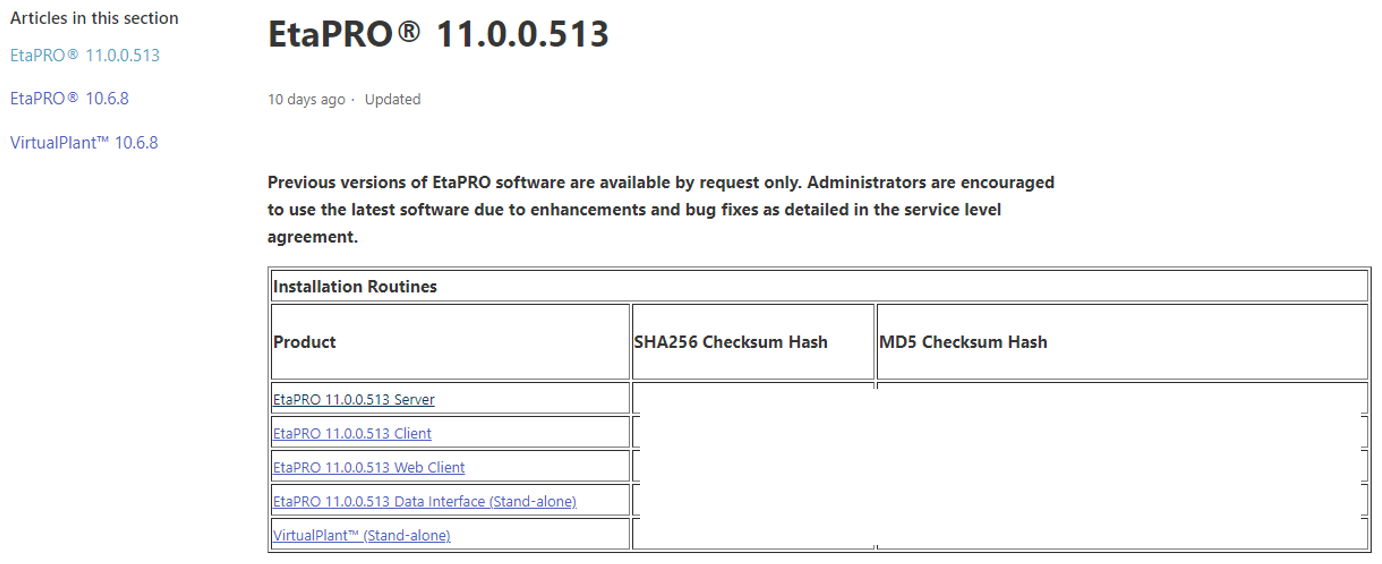
Task: Open the EtaPRO 10.6.8 sidebar article
Action: [69, 98]
